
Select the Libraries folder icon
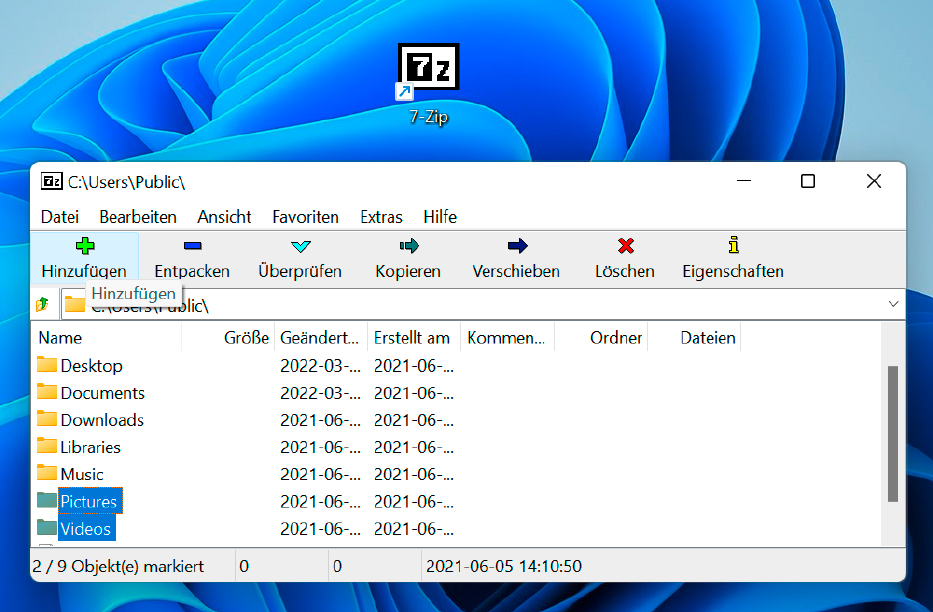coord(47,445)
